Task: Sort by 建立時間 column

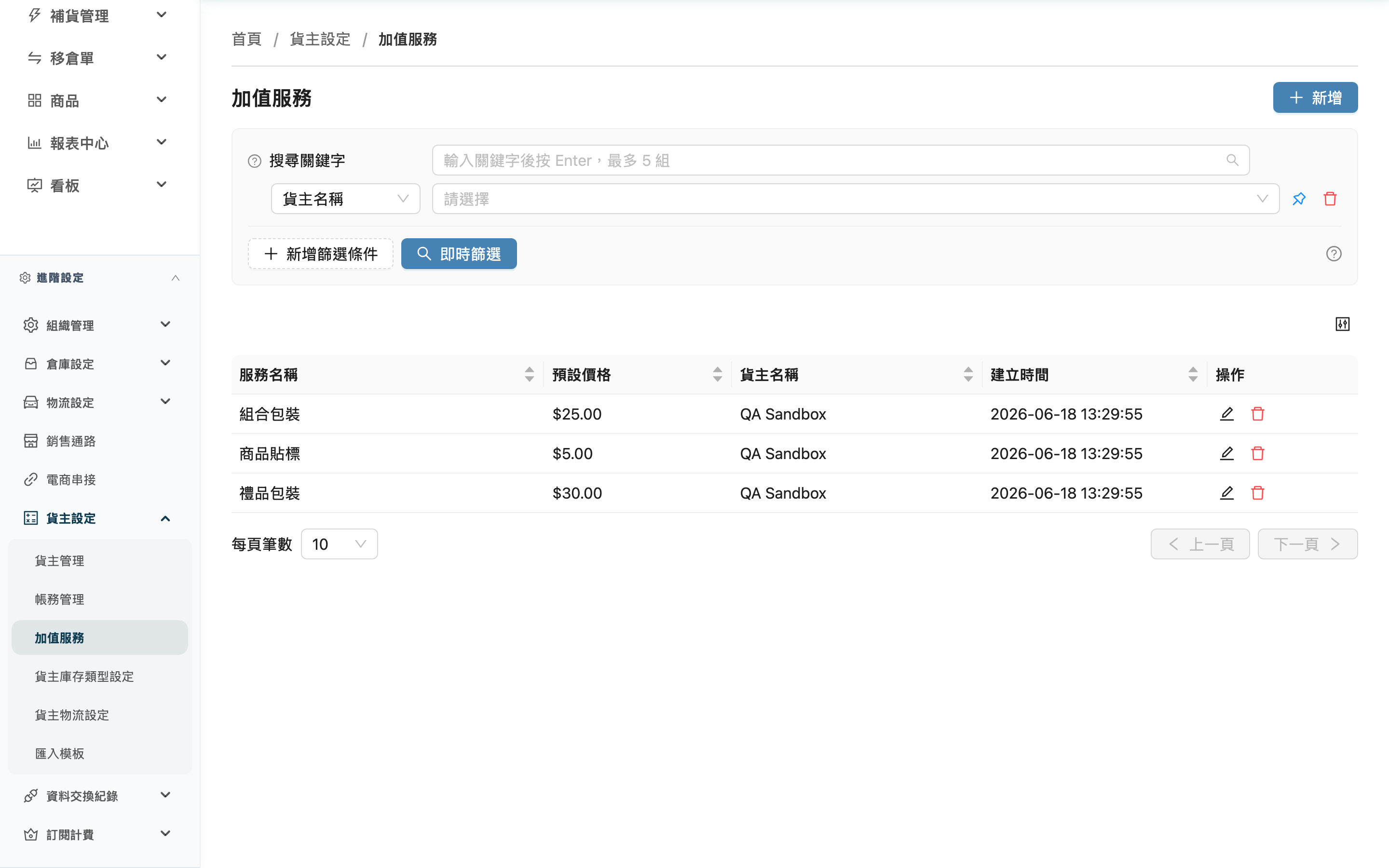Action: (x=1193, y=375)
